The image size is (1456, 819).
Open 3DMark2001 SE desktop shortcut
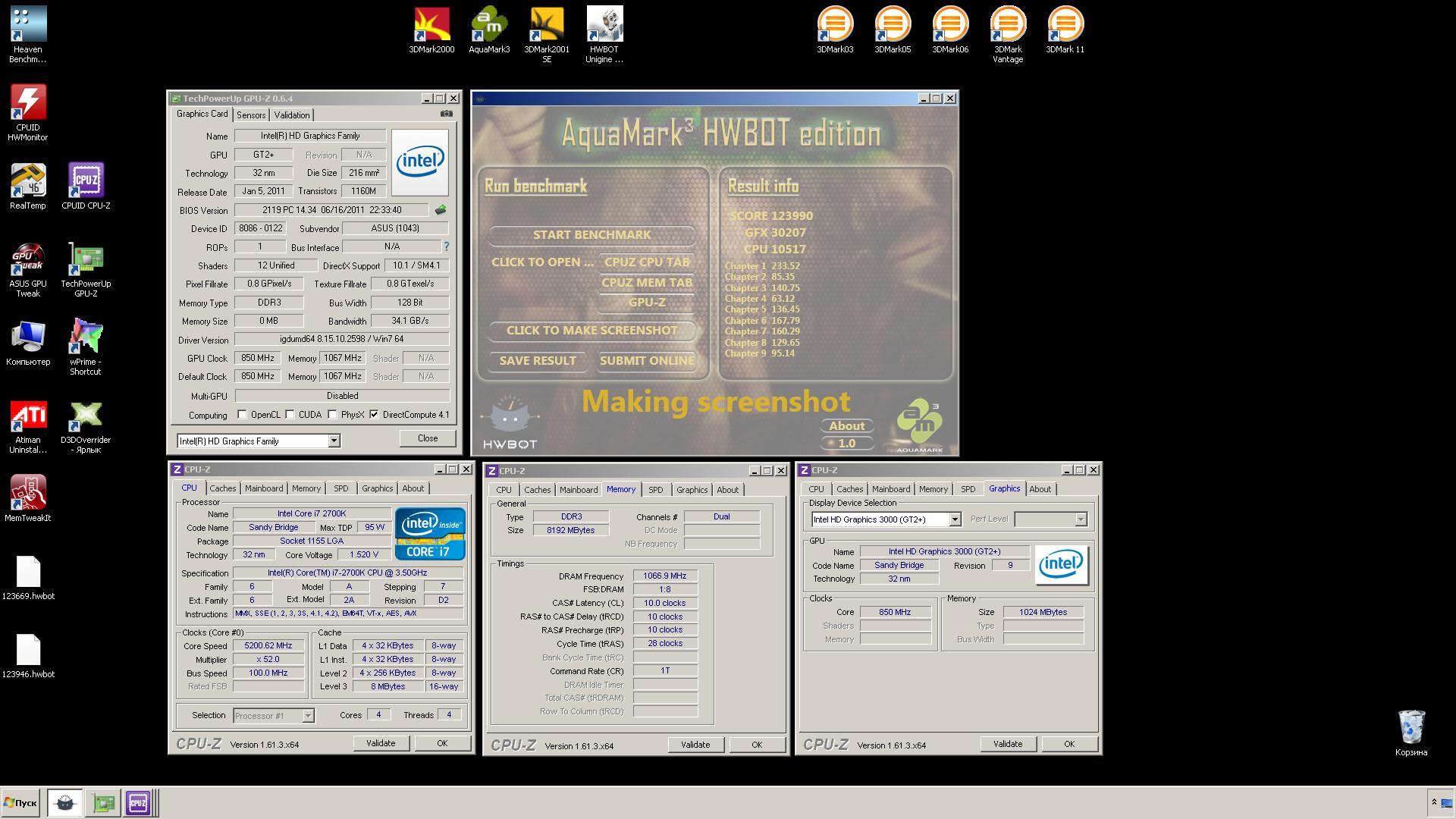point(547,34)
